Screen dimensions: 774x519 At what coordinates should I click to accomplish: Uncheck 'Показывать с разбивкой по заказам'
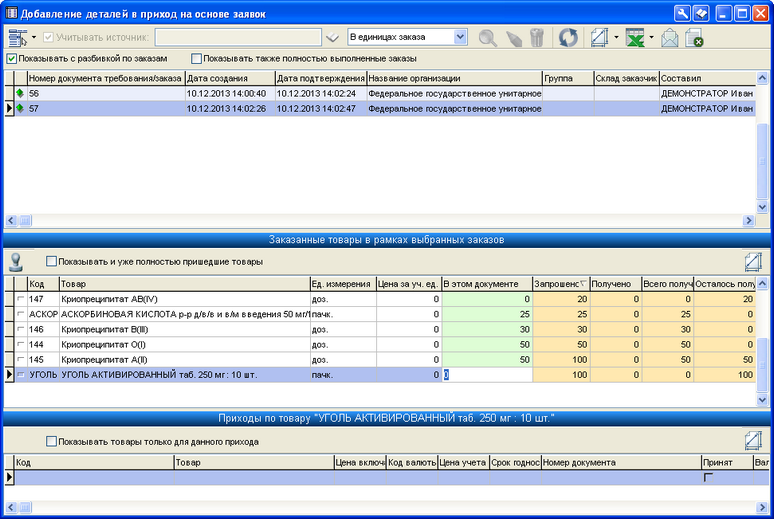pyautogui.click(x=12, y=59)
